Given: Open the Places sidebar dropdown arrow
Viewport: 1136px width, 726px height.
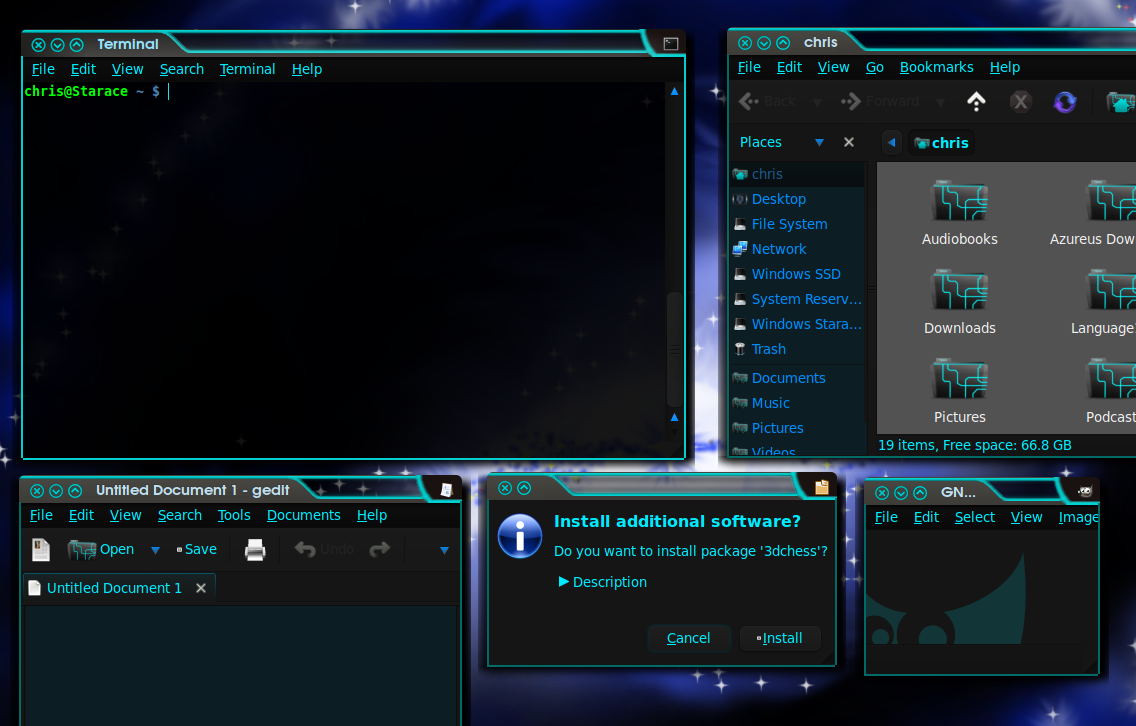Looking at the screenshot, I should [x=819, y=142].
